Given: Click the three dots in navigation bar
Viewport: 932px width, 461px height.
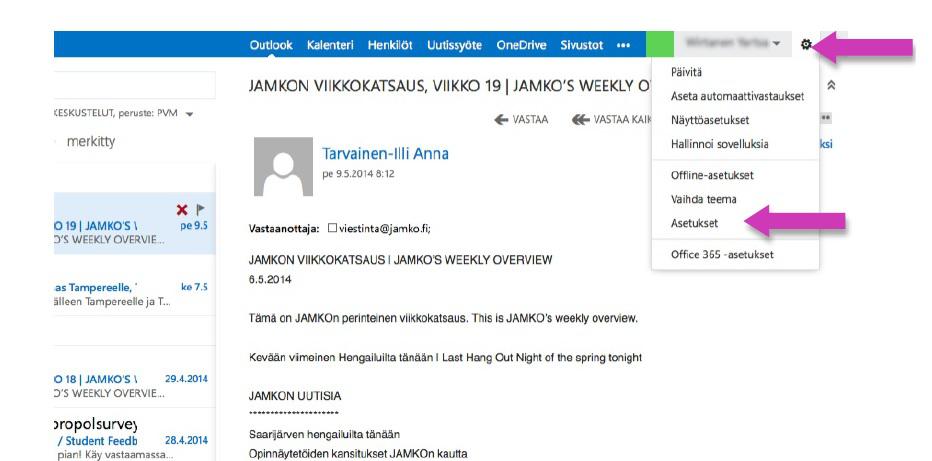Looking at the screenshot, I should [x=624, y=45].
